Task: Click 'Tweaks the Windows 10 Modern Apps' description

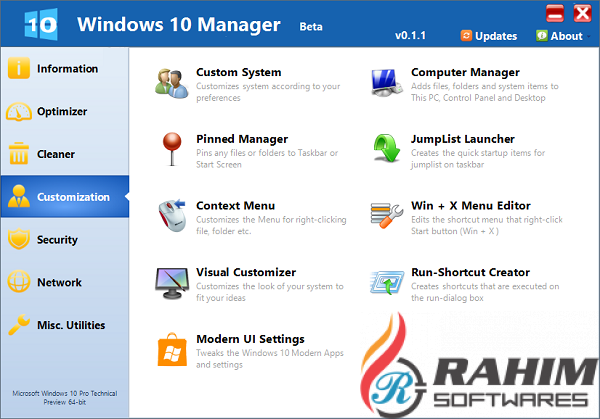Action: click(x=270, y=359)
